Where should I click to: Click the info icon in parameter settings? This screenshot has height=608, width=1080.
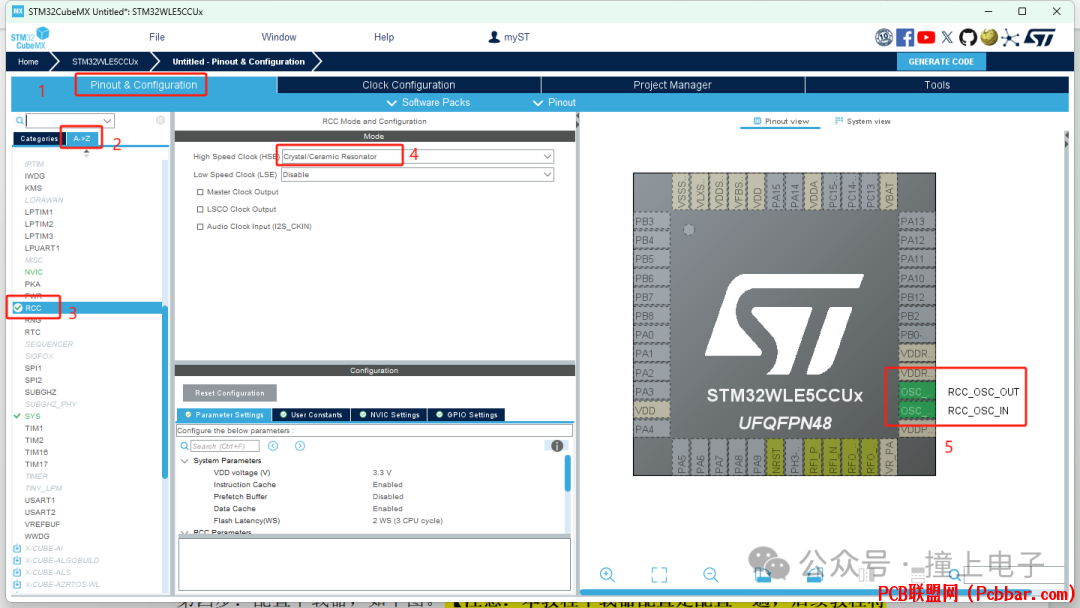557,446
